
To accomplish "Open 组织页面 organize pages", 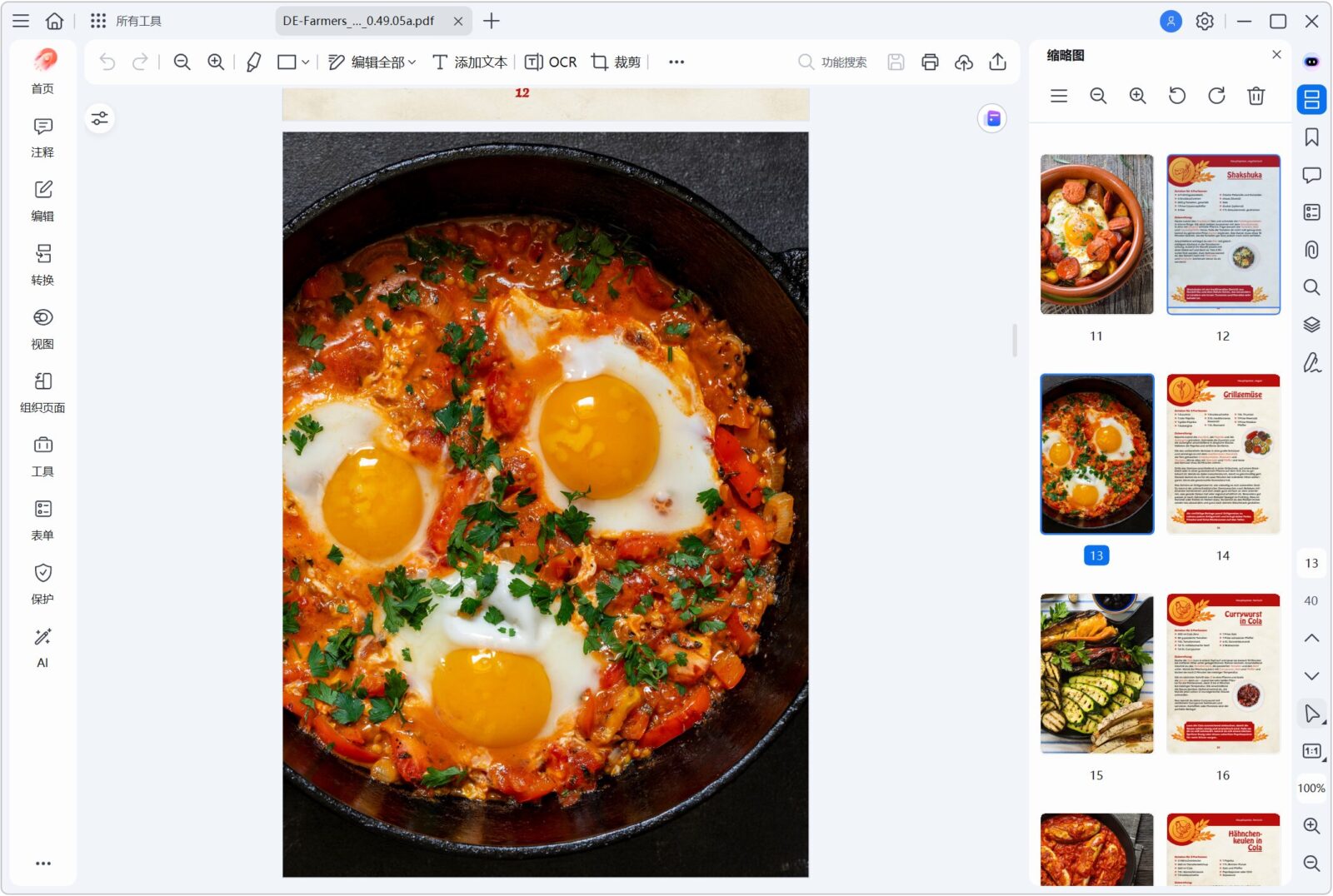I will [x=42, y=393].
